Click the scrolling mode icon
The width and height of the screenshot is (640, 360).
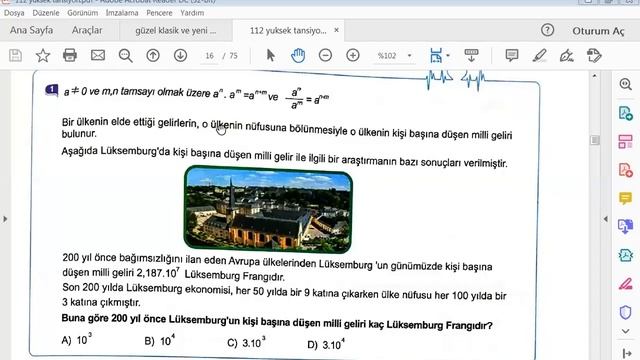coord(471,55)
